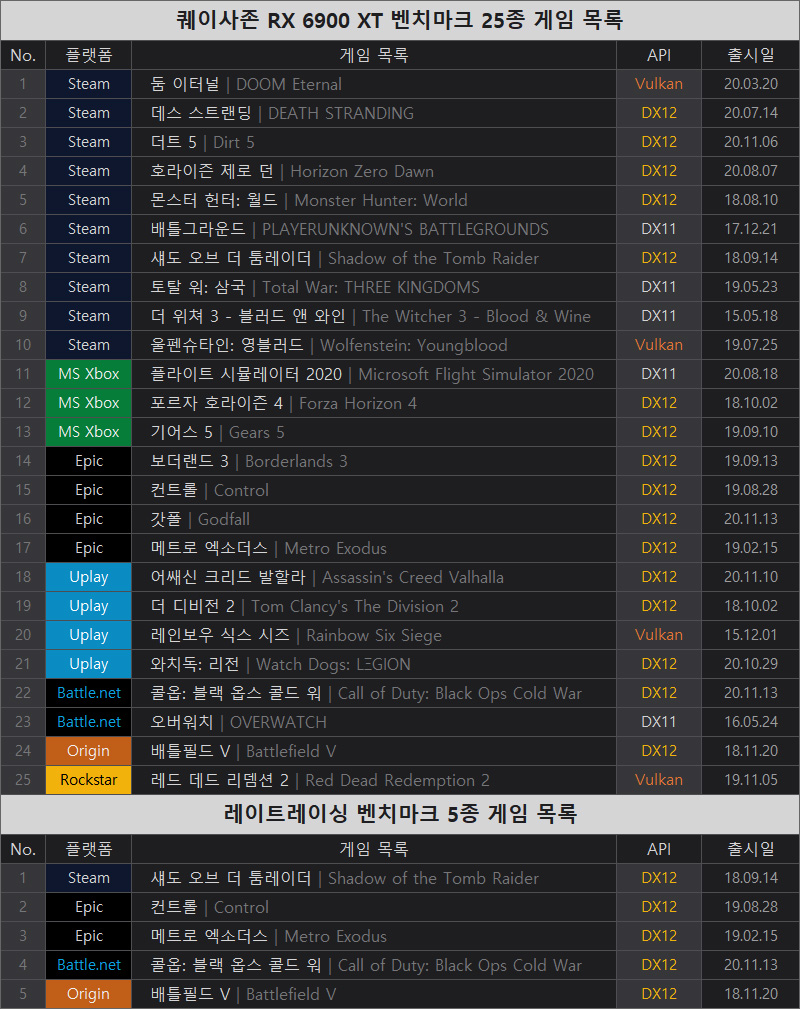Select MS Xbox cell in Gears 5 row
The height and width of the screenshot is (1009, 800).
[x=89, y=432]
